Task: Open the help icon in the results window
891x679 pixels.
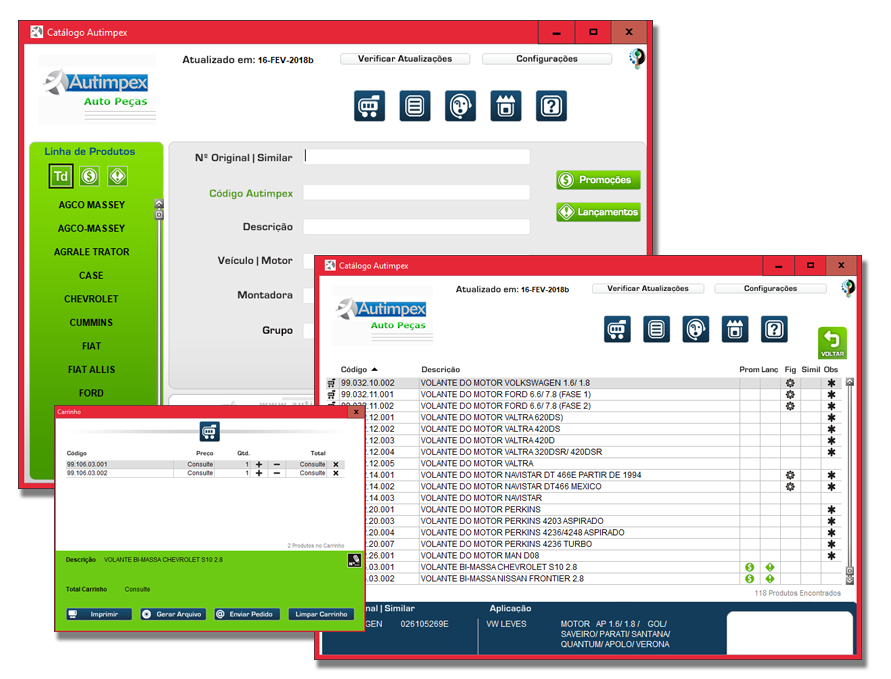Action: click(x=774, y=330)
